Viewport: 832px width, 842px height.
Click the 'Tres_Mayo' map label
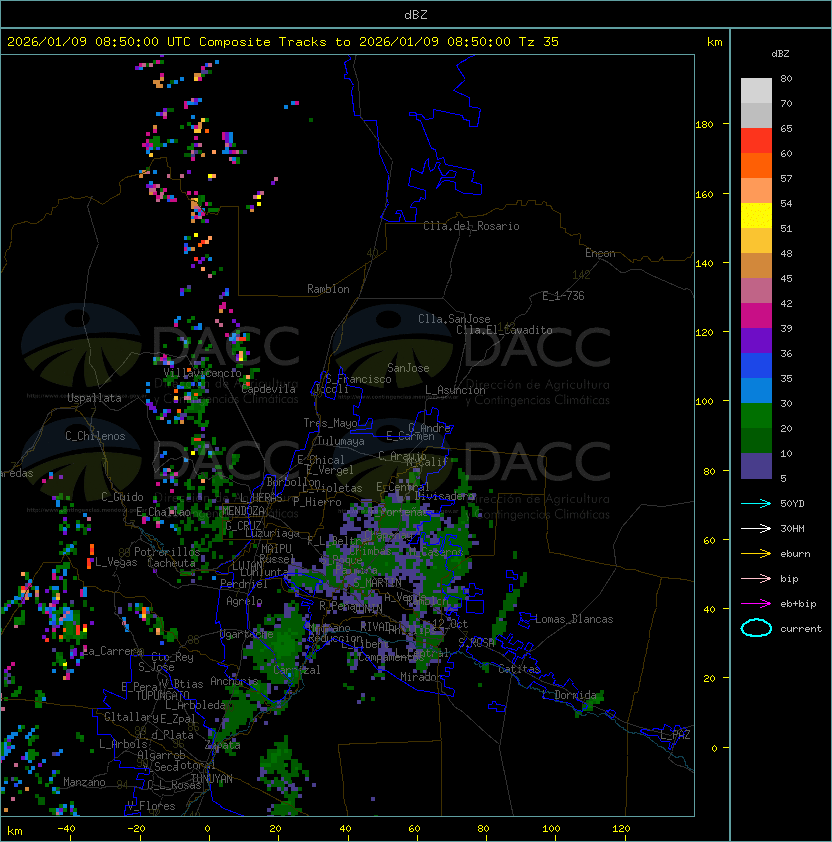(330, 423)
